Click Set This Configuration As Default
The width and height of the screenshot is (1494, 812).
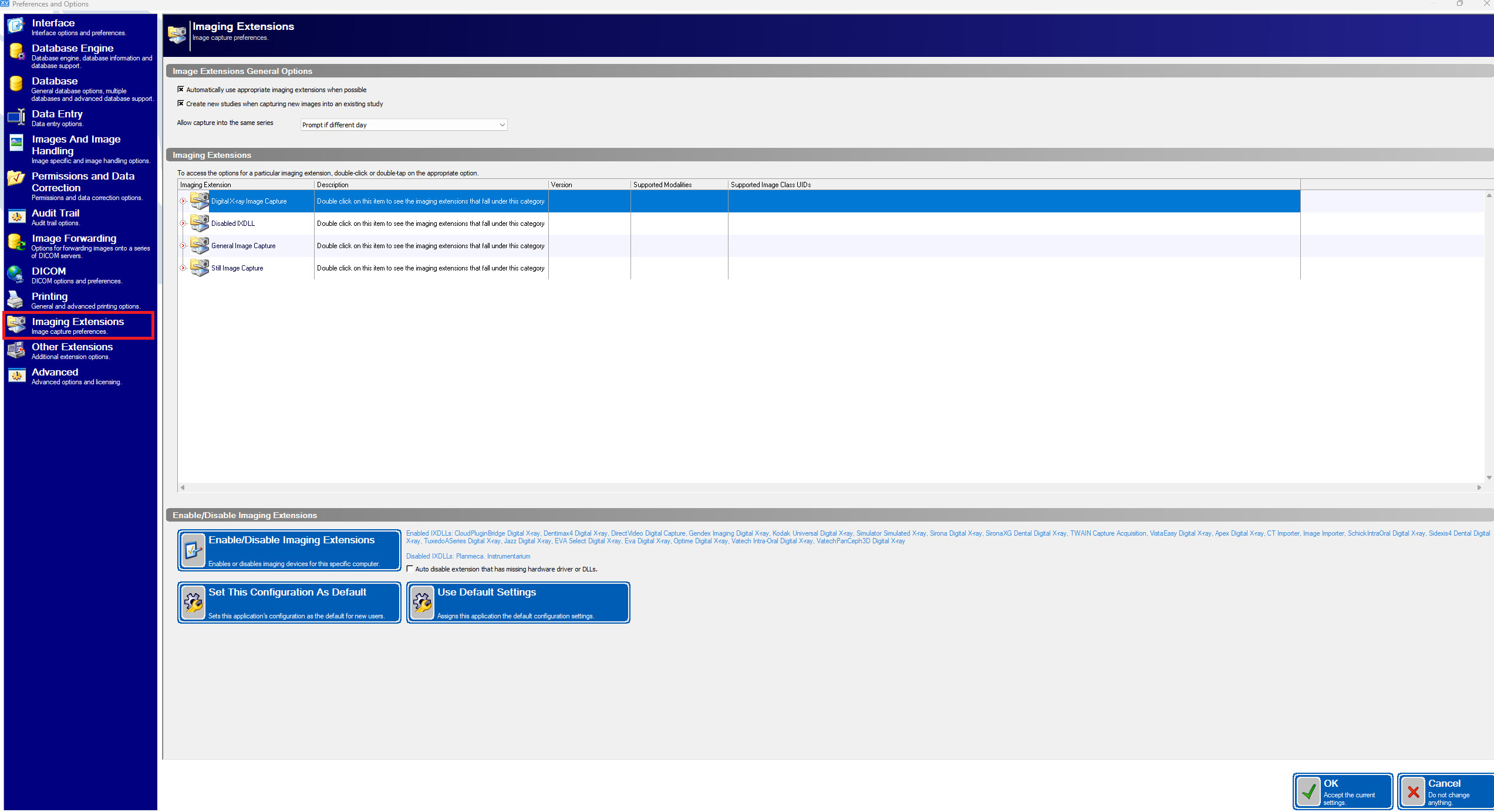[x=289, y=603]
